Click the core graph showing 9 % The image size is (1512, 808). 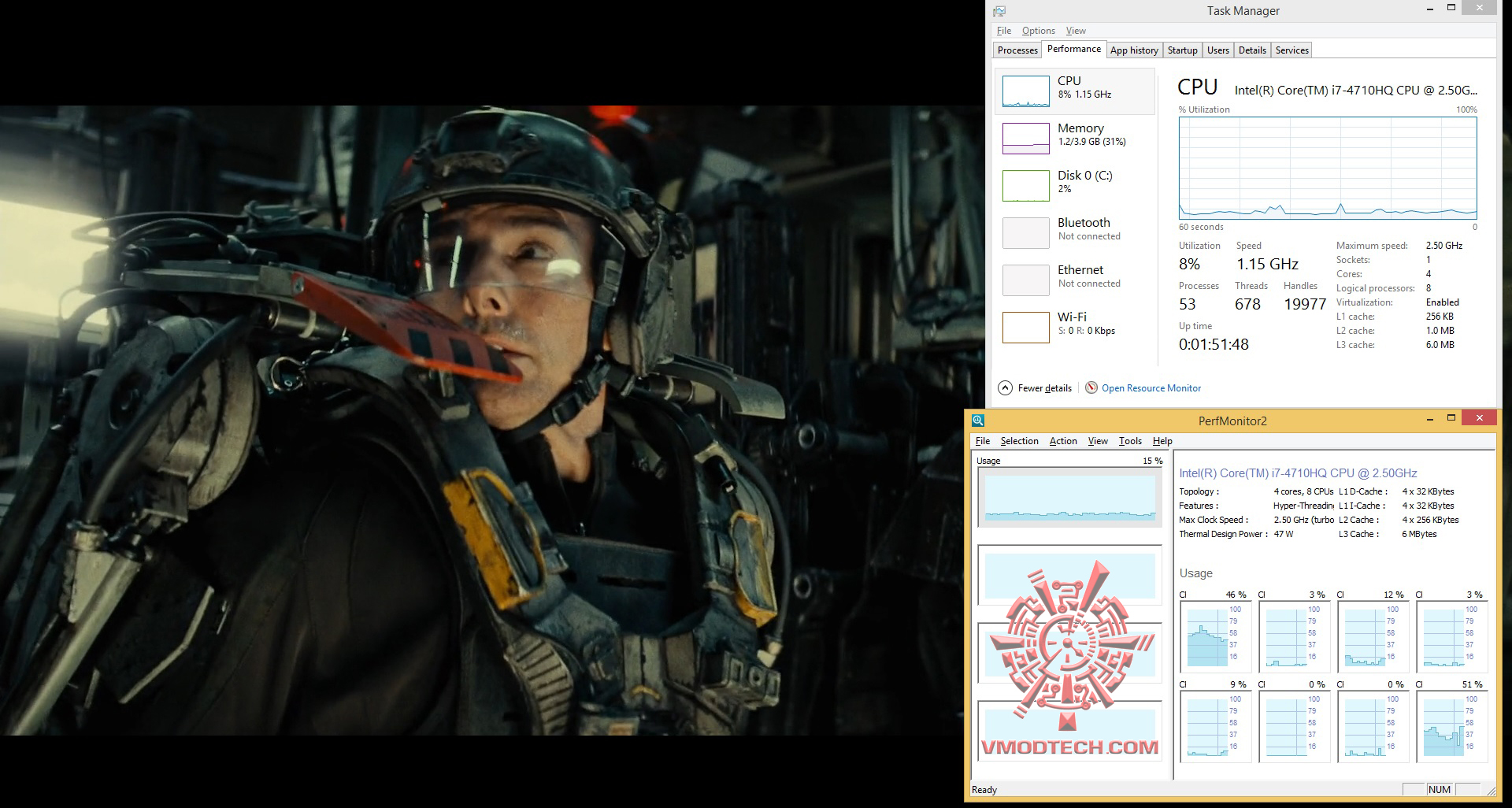click(1215, 726)
